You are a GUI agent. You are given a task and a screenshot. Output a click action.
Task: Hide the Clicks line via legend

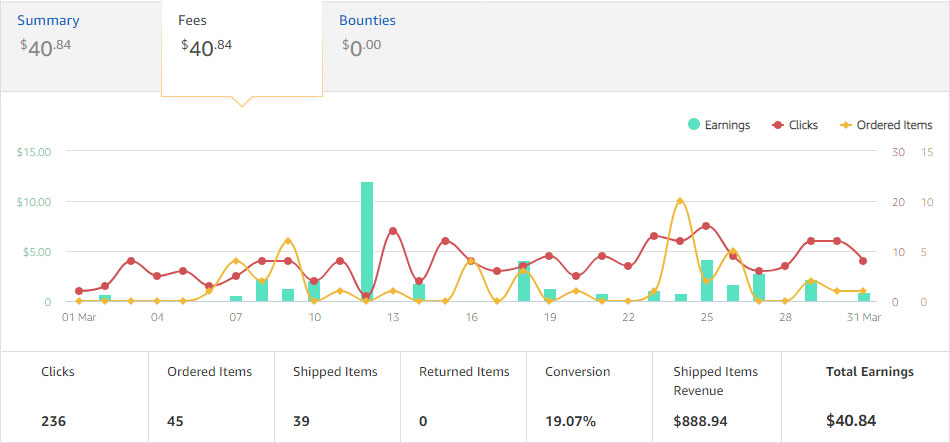click(802, 125)
